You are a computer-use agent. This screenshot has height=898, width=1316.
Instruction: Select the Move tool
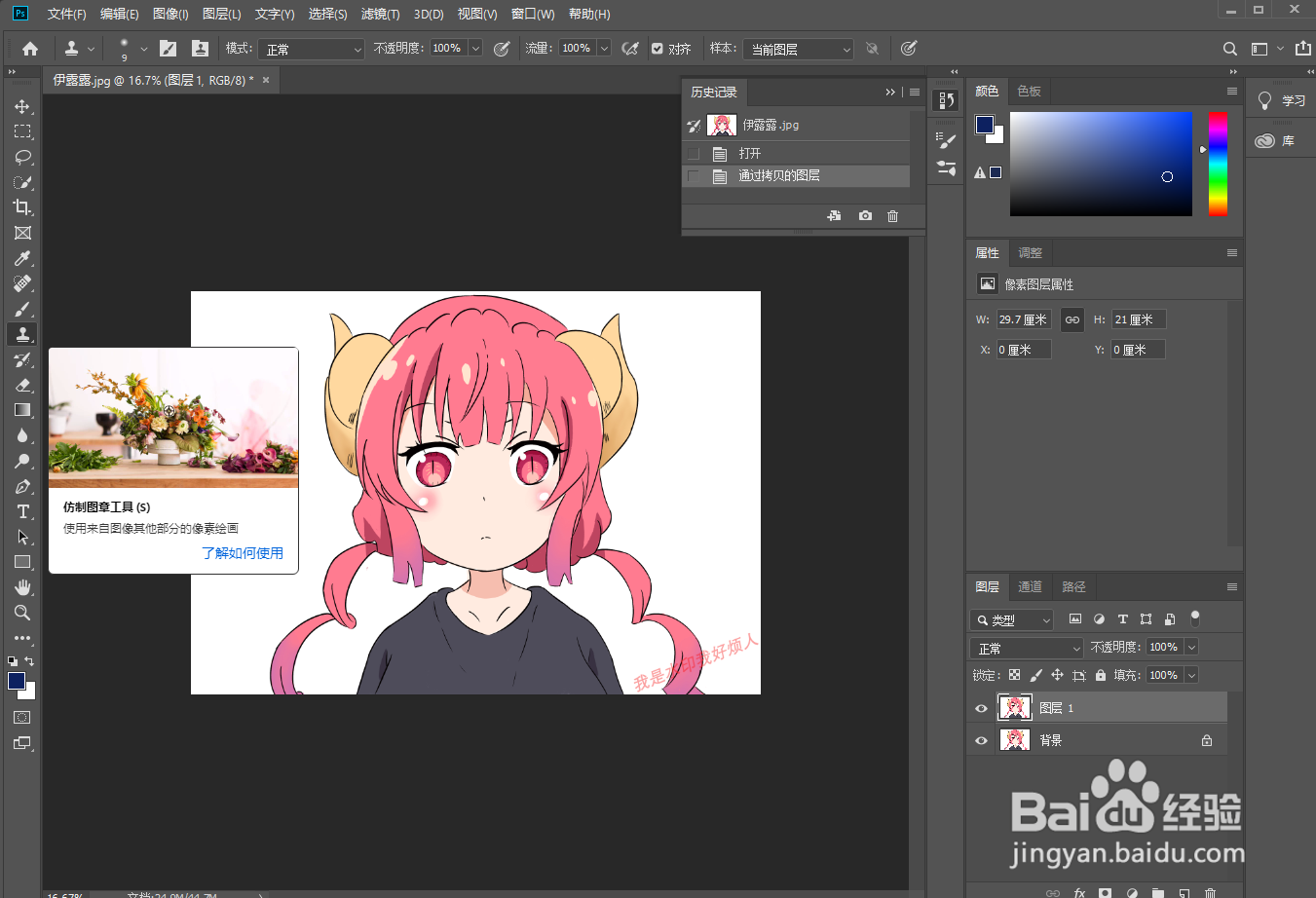[22, 106]
